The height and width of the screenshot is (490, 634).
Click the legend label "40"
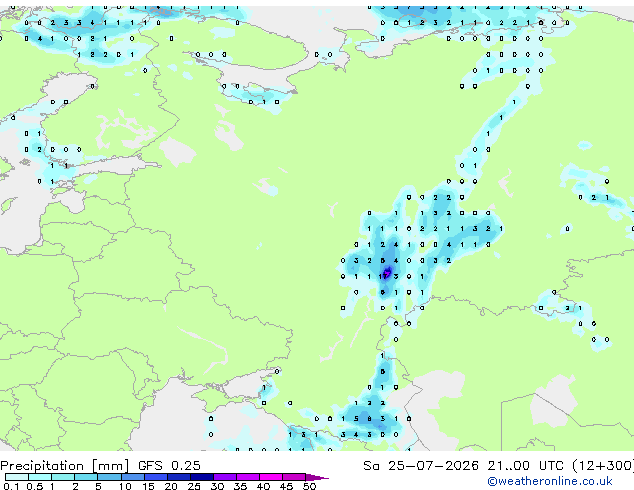click(263, 486)
